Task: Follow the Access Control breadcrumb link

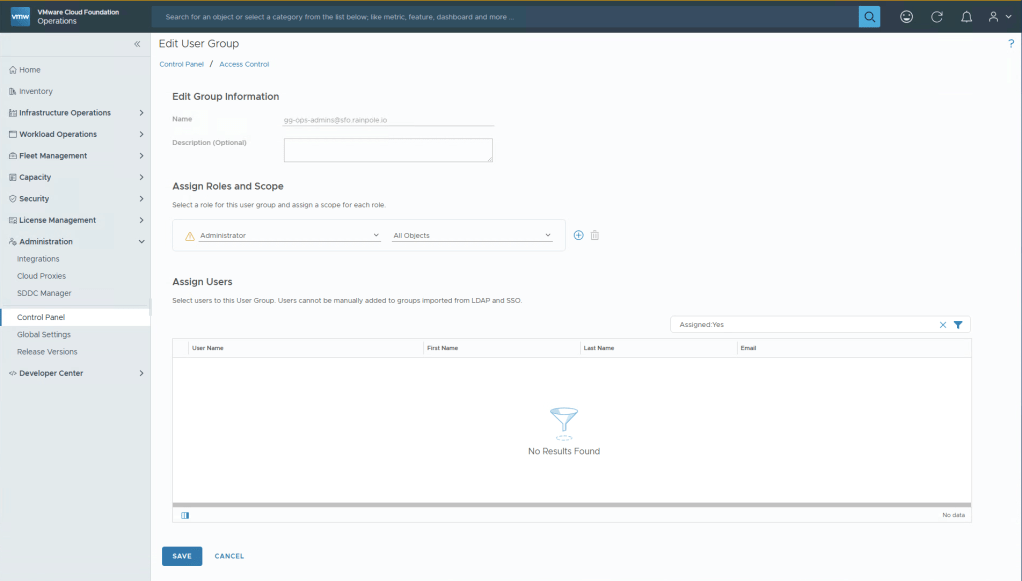Action: click(244, 64)
